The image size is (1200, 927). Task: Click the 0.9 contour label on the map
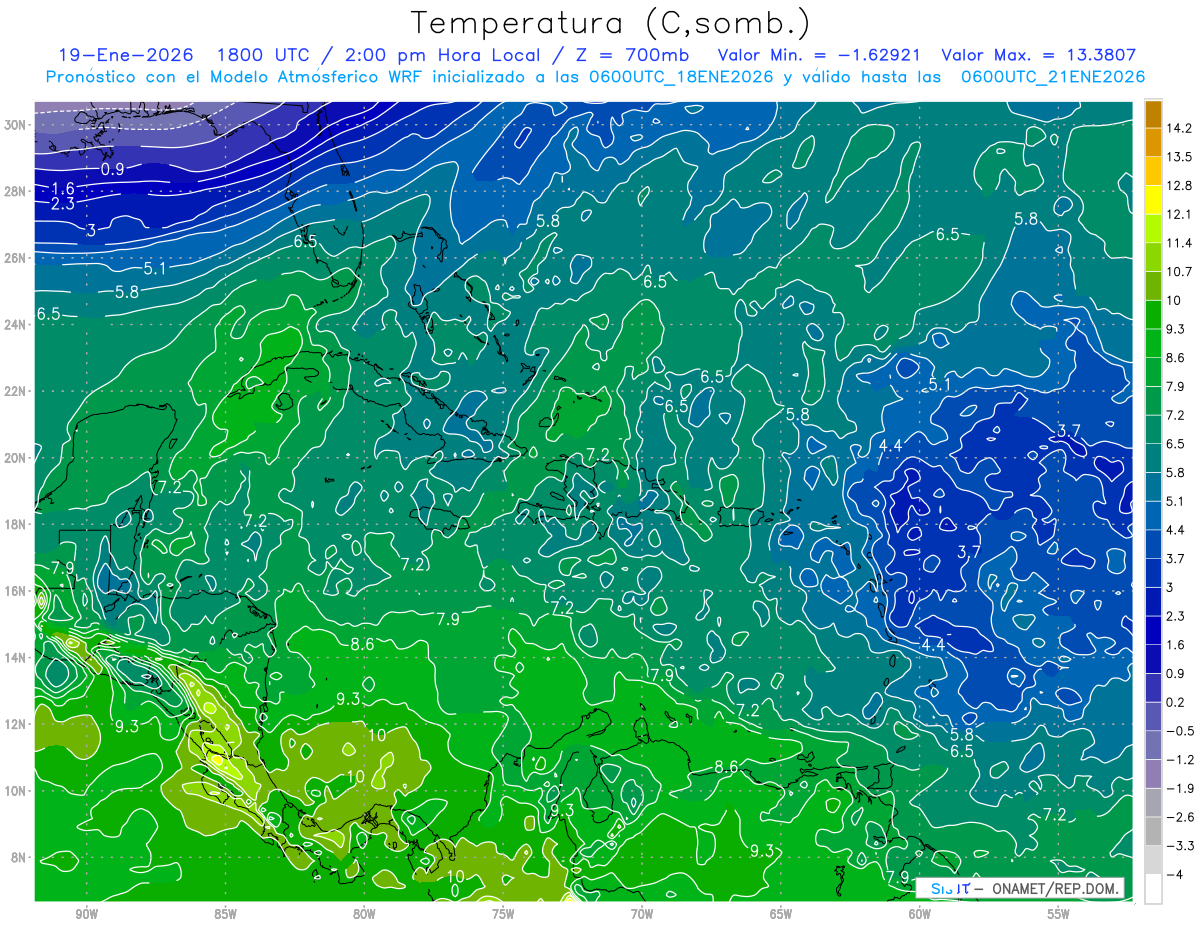pyautogui.click(x=112, y=170)
